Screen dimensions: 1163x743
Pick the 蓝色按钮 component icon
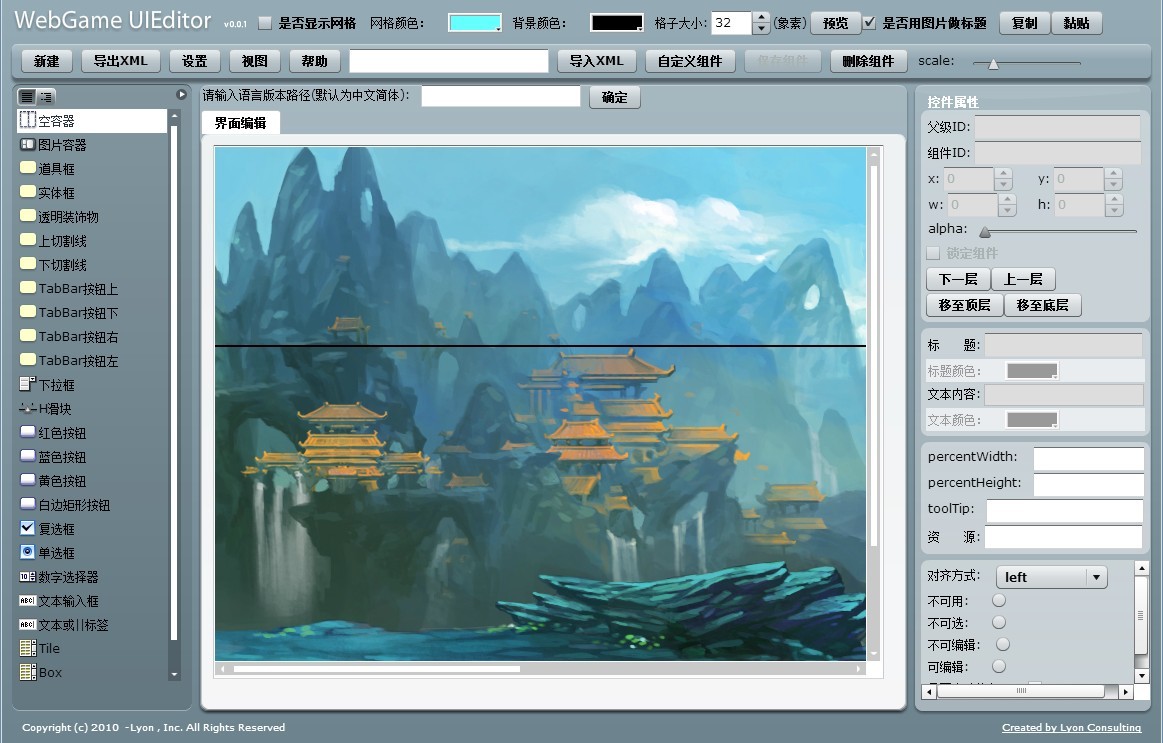pyautogui.click(x=27, y=456)
